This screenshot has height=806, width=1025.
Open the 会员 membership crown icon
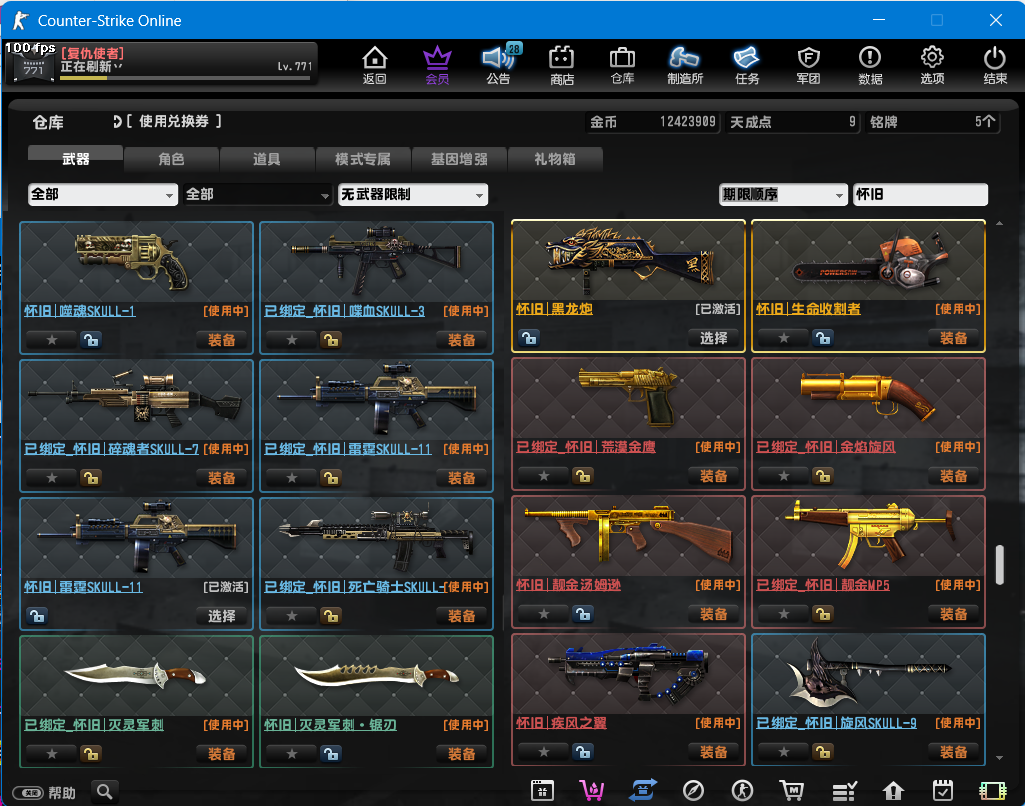click(437, 65)
